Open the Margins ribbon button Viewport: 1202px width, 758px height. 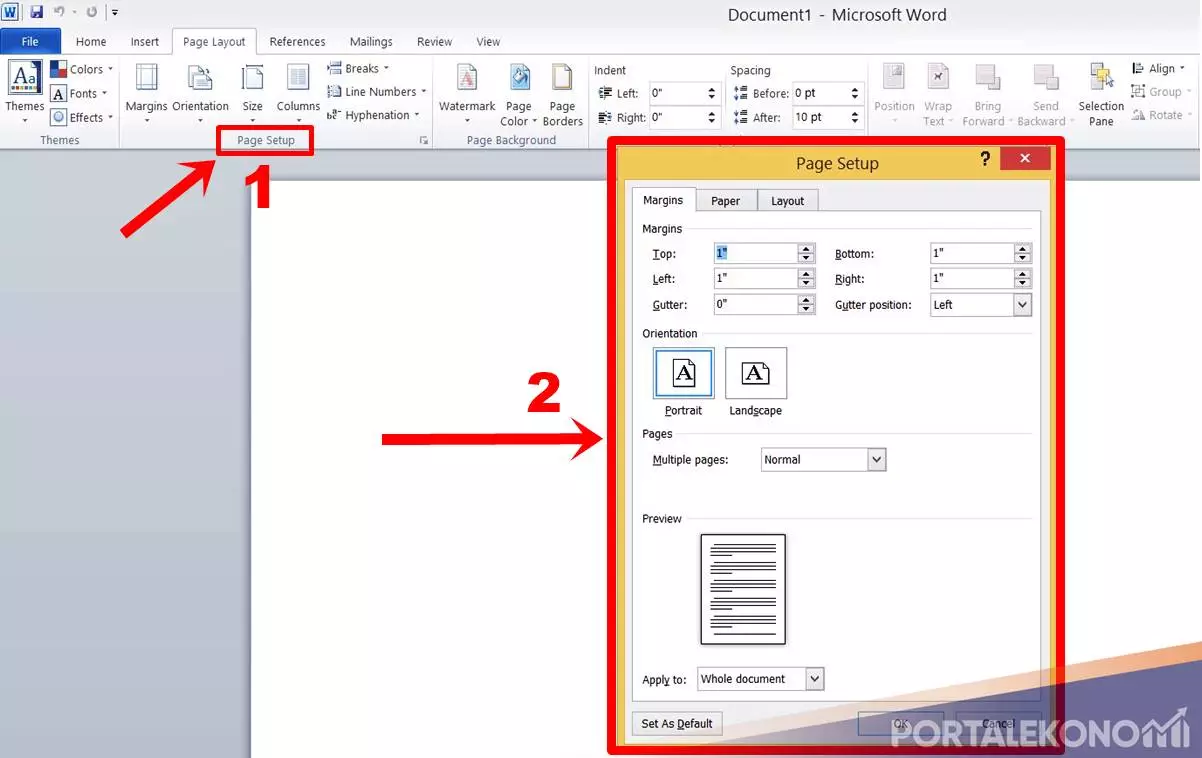click(146, 93)
